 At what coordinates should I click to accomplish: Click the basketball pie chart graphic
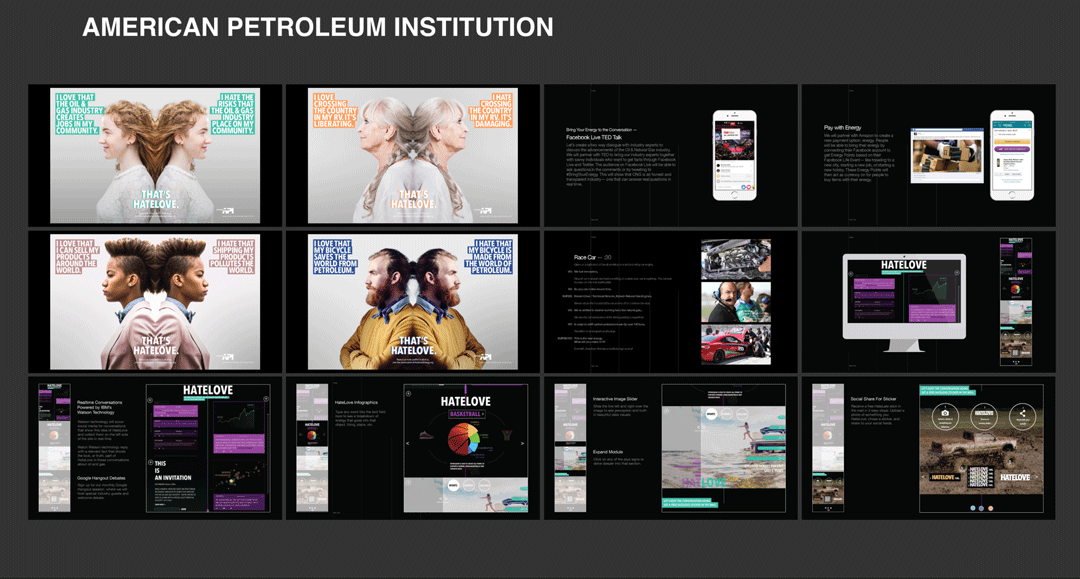pyautogui.click(x=464, y=440)
